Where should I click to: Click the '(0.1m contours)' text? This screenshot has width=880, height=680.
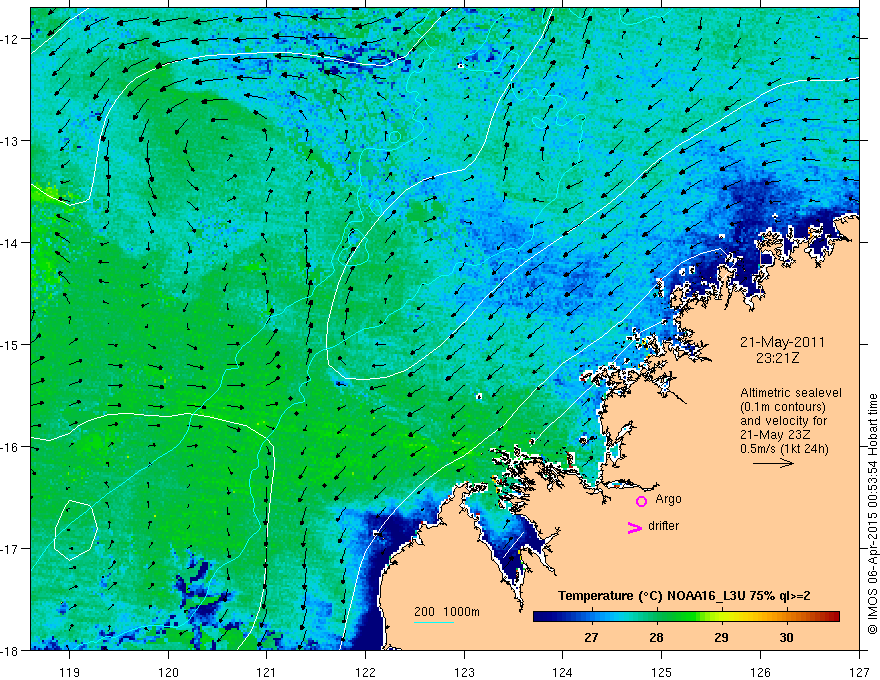783,407
